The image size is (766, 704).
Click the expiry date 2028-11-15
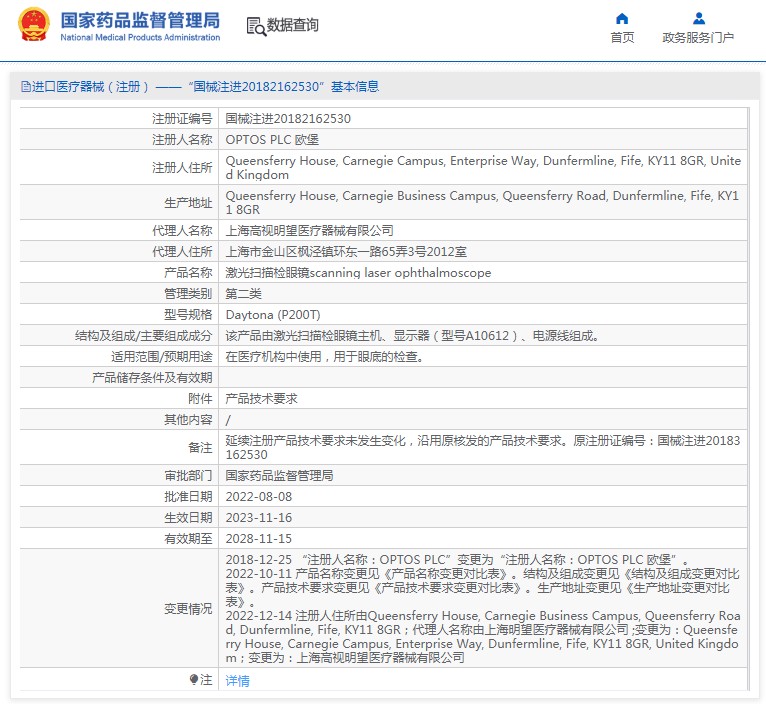(x=258, y=538)
